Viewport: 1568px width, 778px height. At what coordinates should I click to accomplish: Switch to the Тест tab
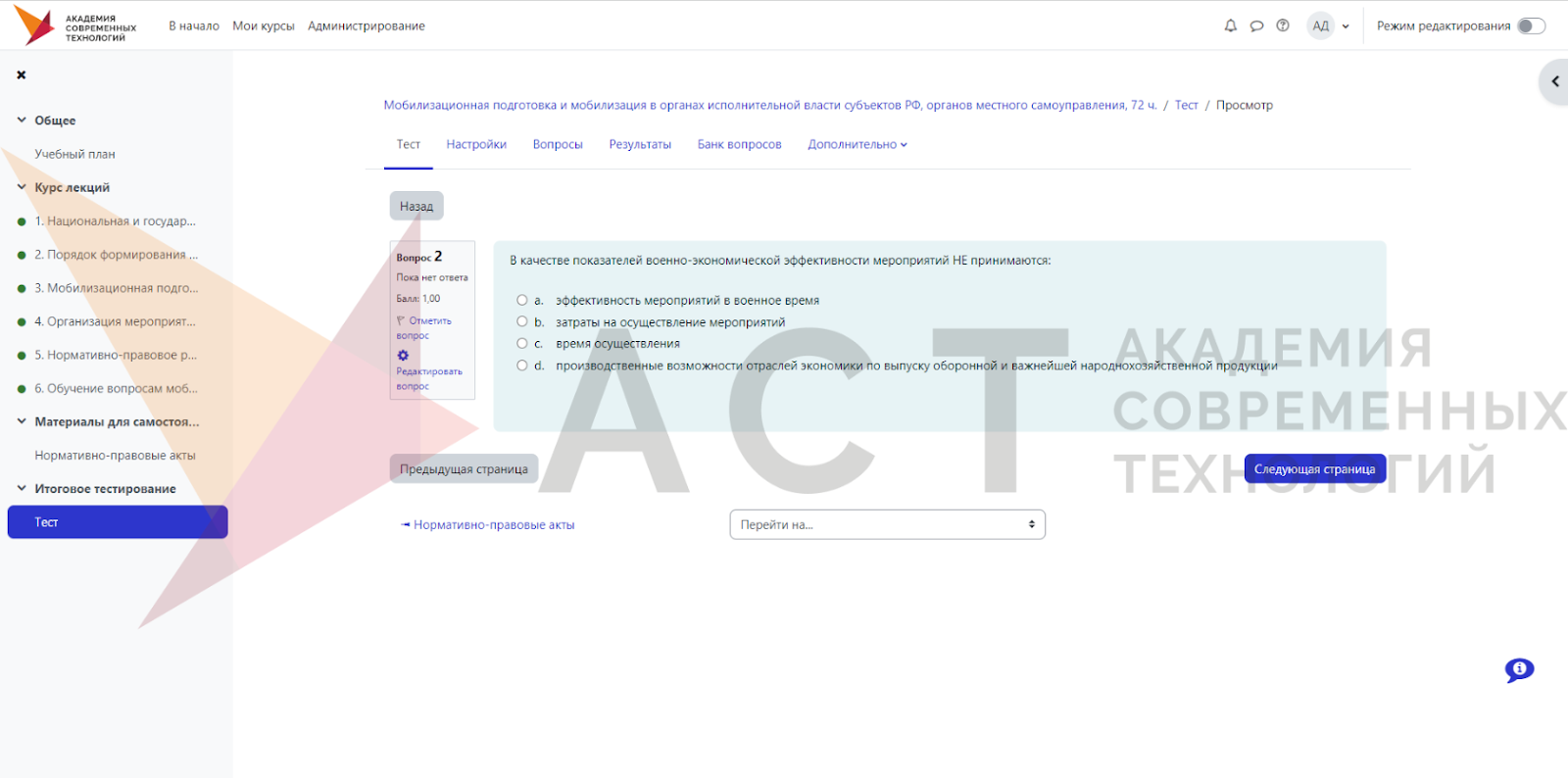coord(409,144)
